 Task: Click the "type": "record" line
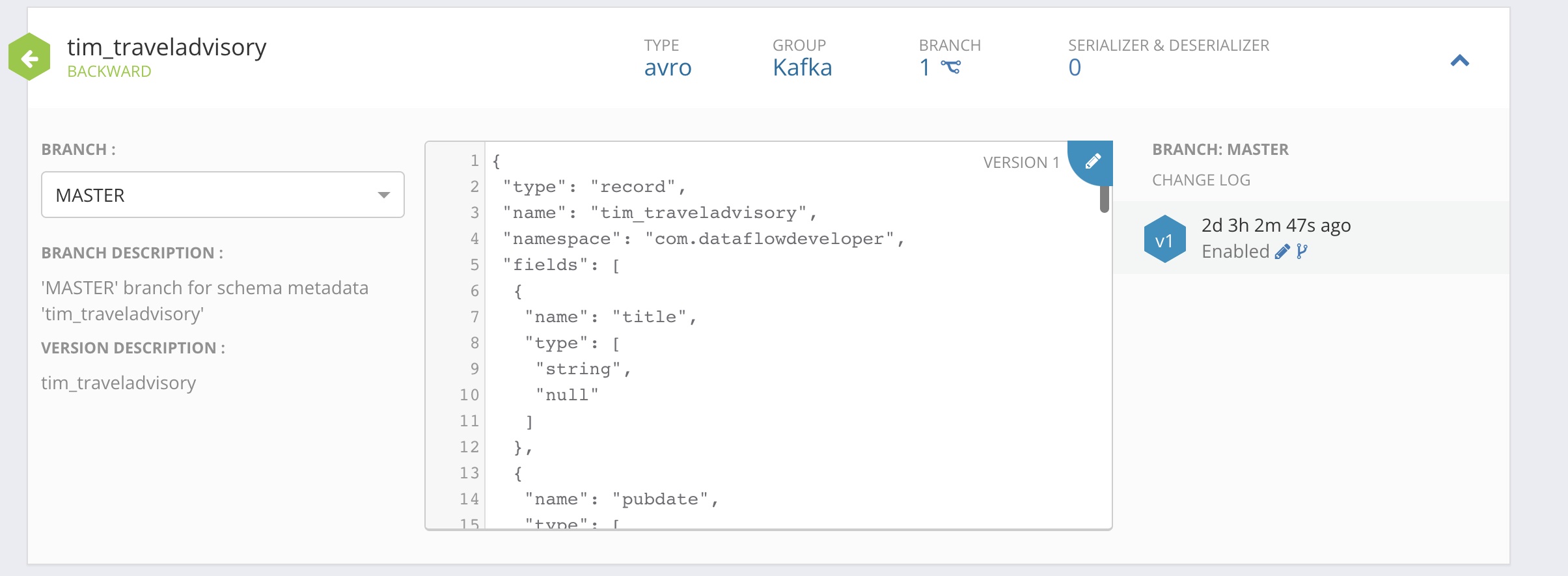point(594,187)
